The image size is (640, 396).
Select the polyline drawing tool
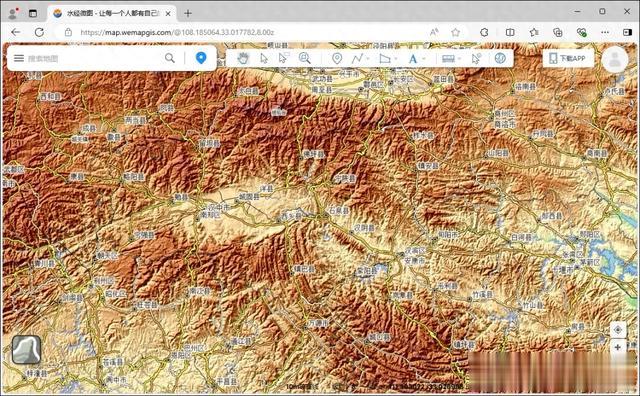[357, 58]
